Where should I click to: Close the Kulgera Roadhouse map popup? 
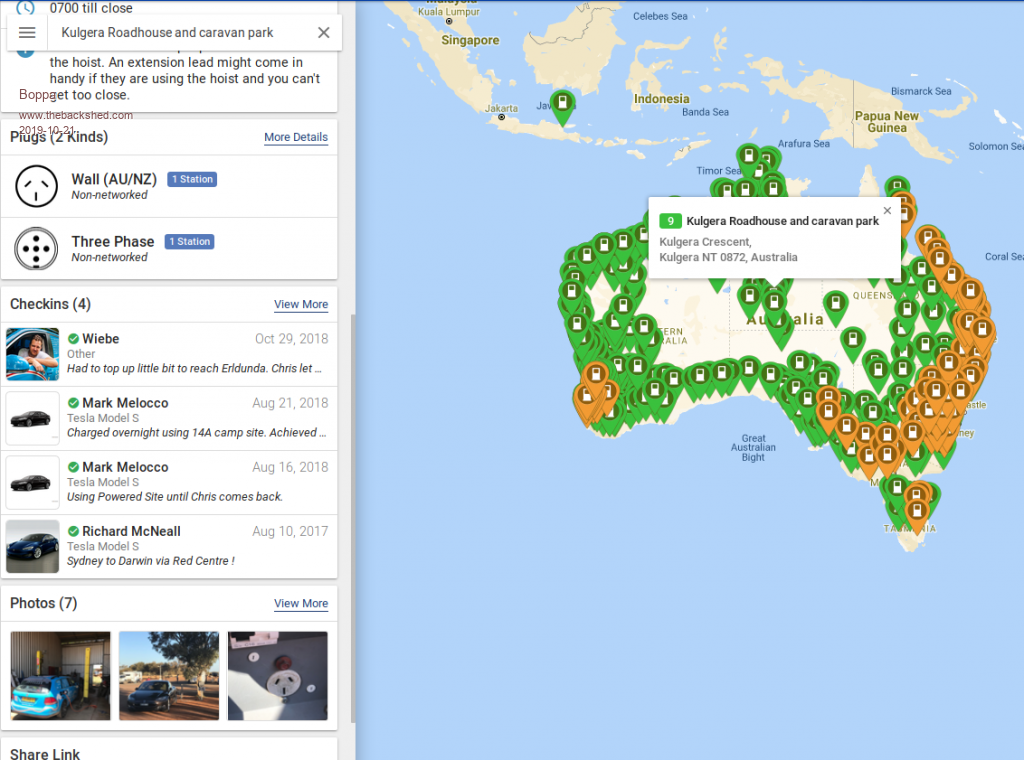pos(886,211)
